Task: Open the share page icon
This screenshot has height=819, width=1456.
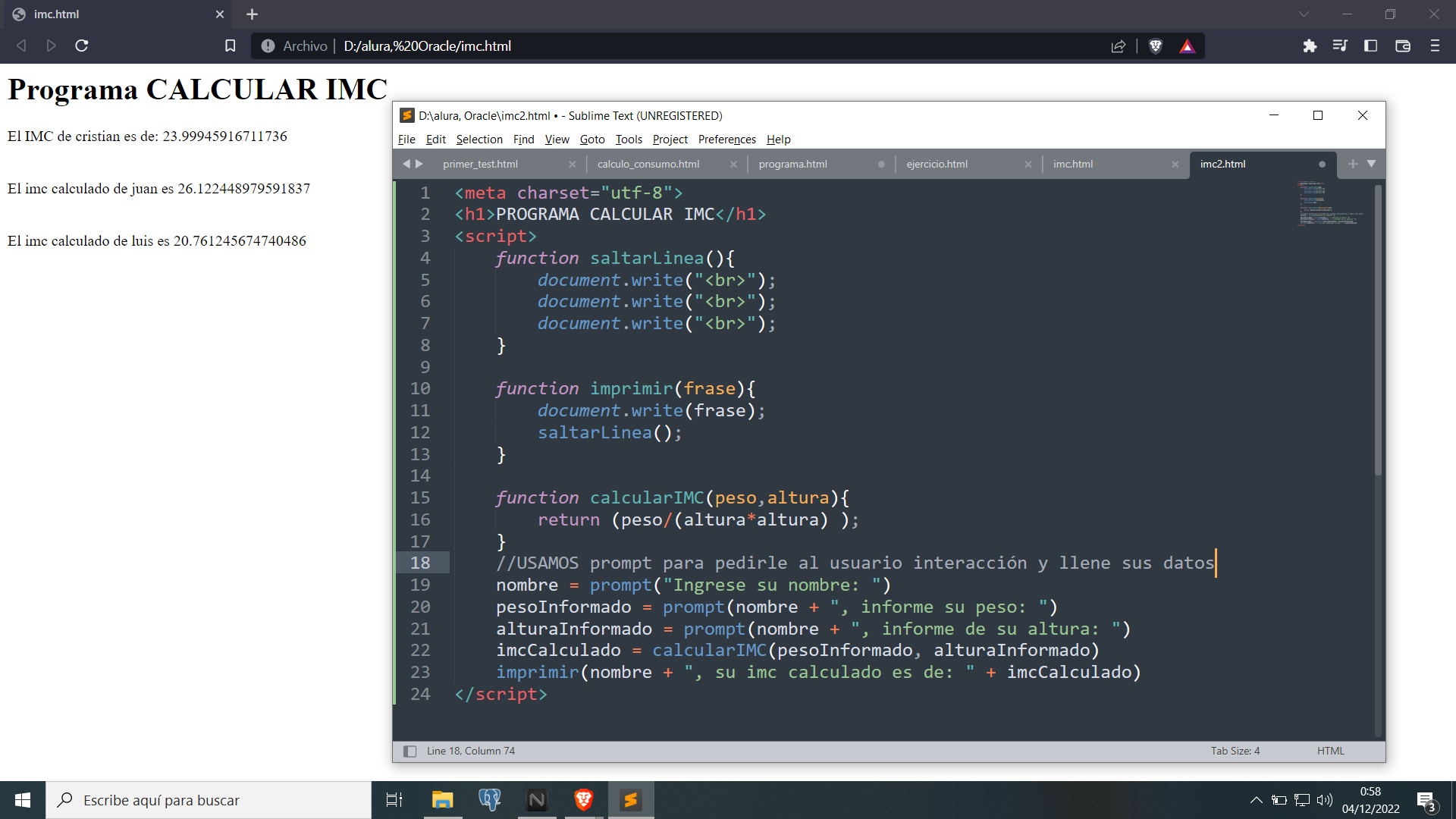Action: pyautogui.click(x=1119, y=46)
